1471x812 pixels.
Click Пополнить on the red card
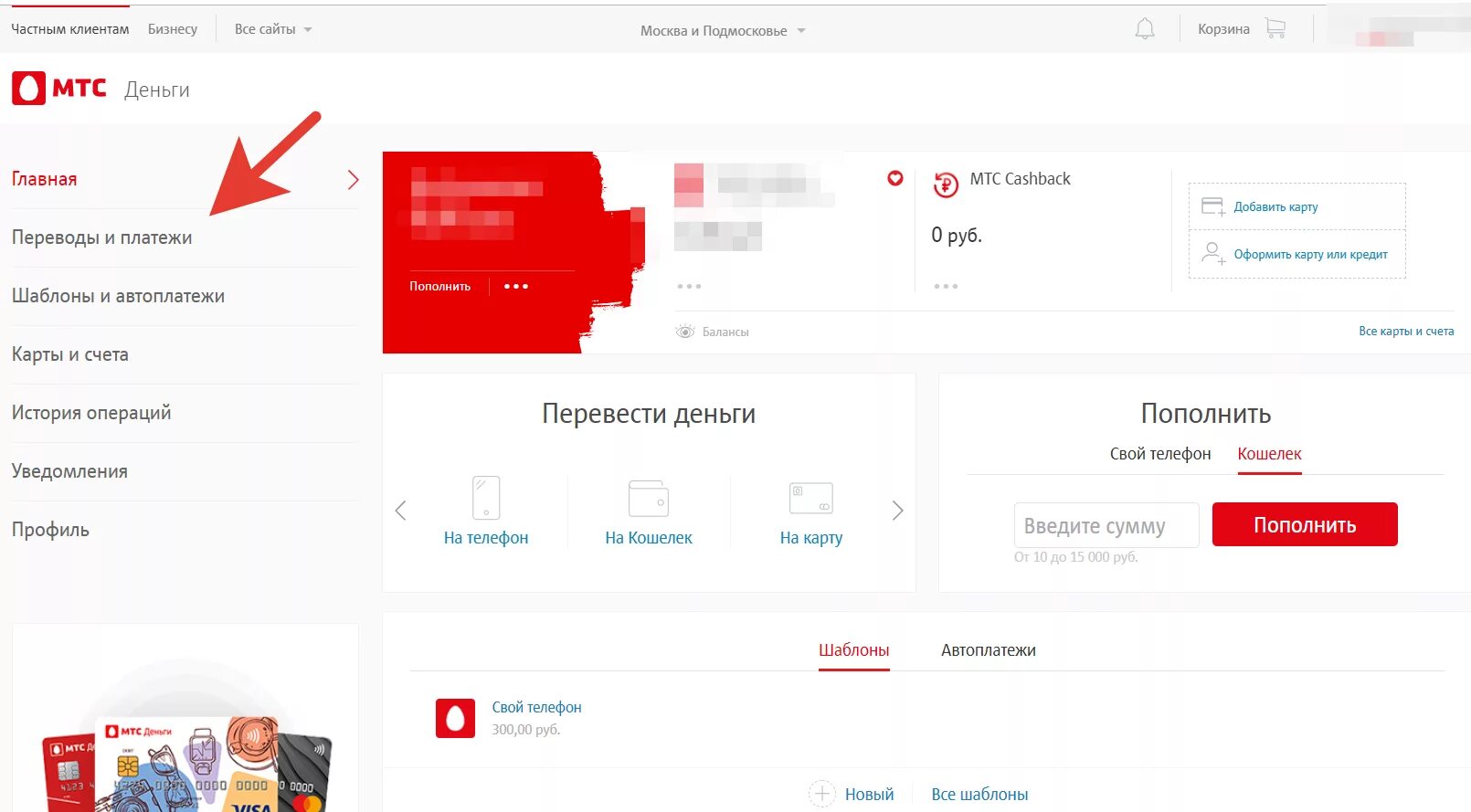[440, 286]
